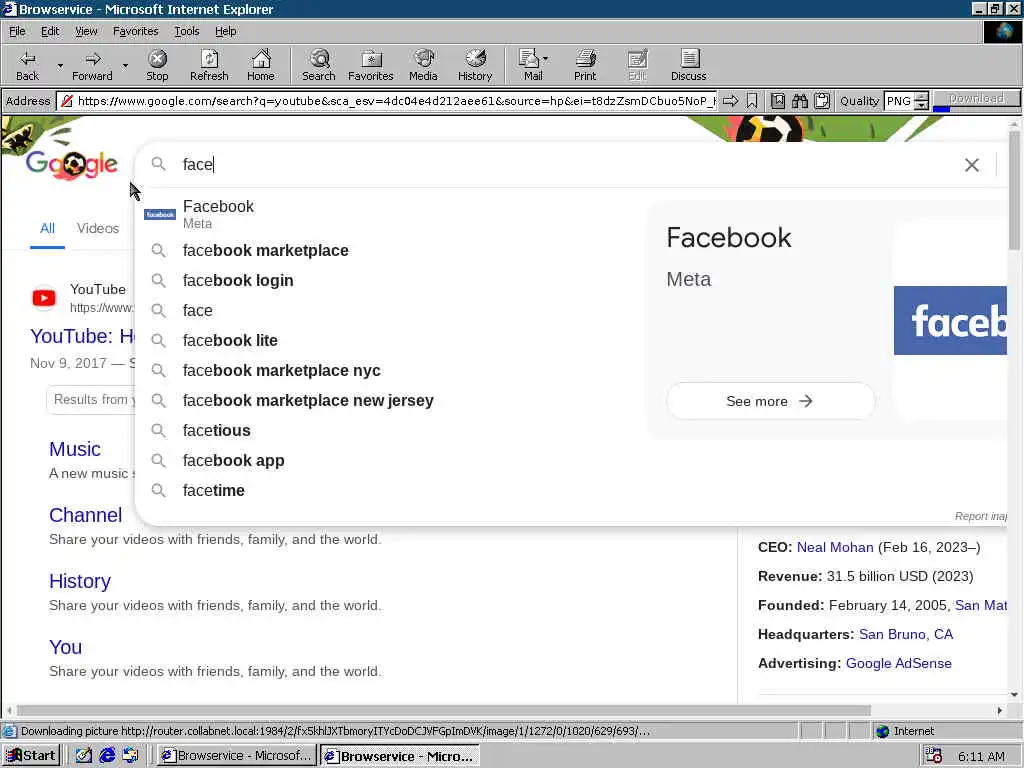Viewport: 1024px width, 768px height.
Task: Click the clipboard paste icon in address bar
Action: [822, 101]
